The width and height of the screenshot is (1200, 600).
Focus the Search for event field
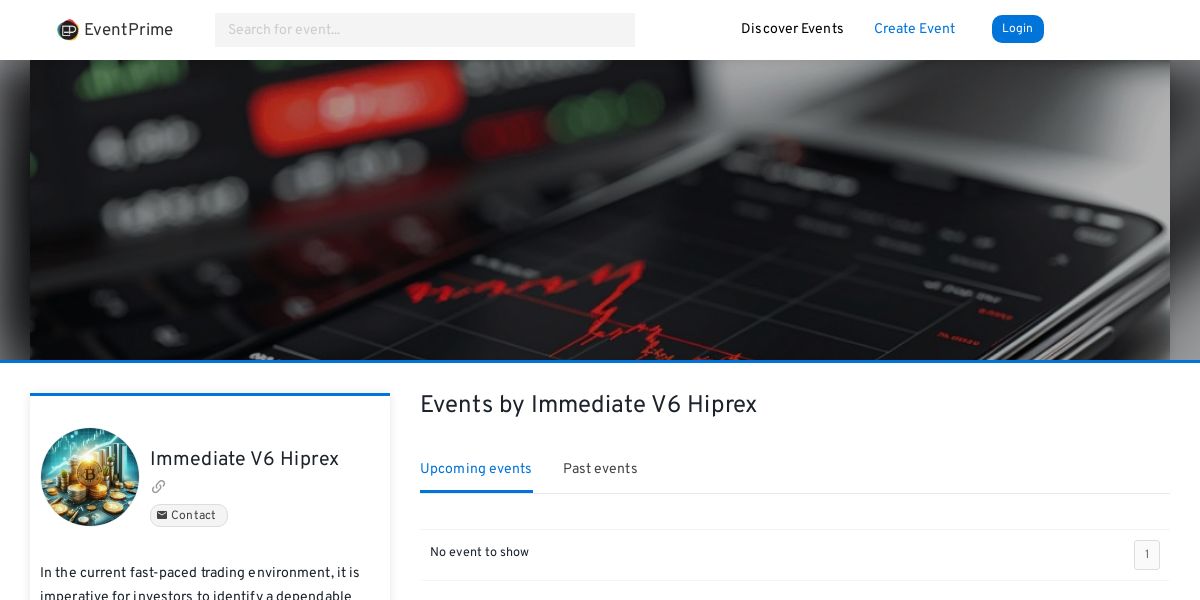[x=425, y=30]
